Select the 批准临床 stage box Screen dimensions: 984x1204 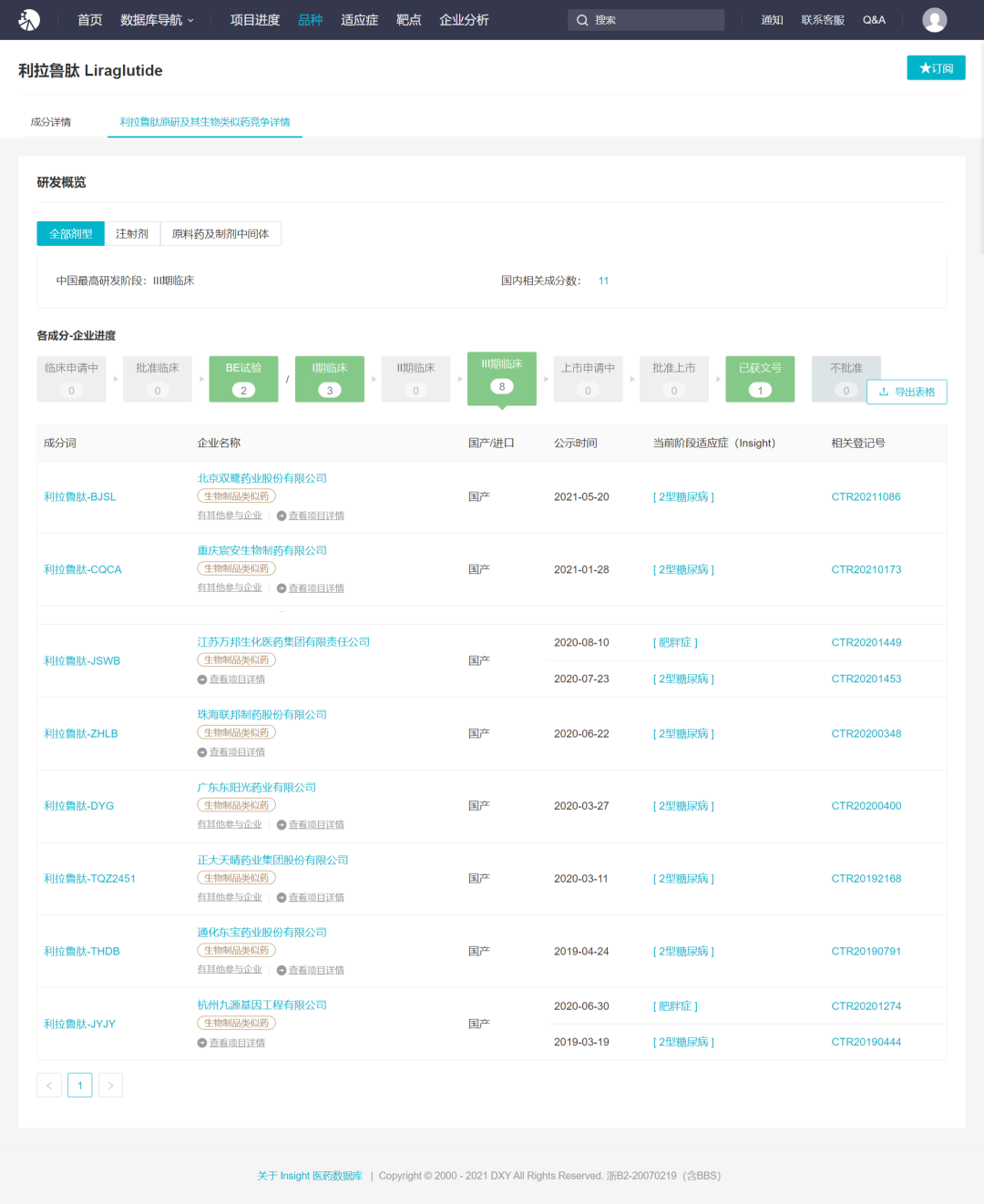[x=158, y=379]
